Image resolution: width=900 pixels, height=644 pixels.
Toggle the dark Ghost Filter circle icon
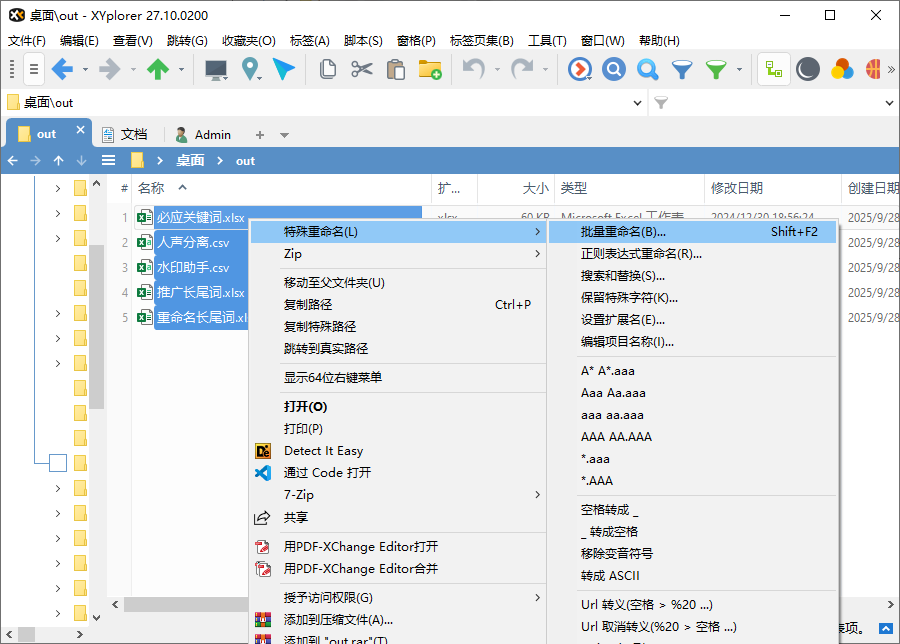[x=808, y=69]
